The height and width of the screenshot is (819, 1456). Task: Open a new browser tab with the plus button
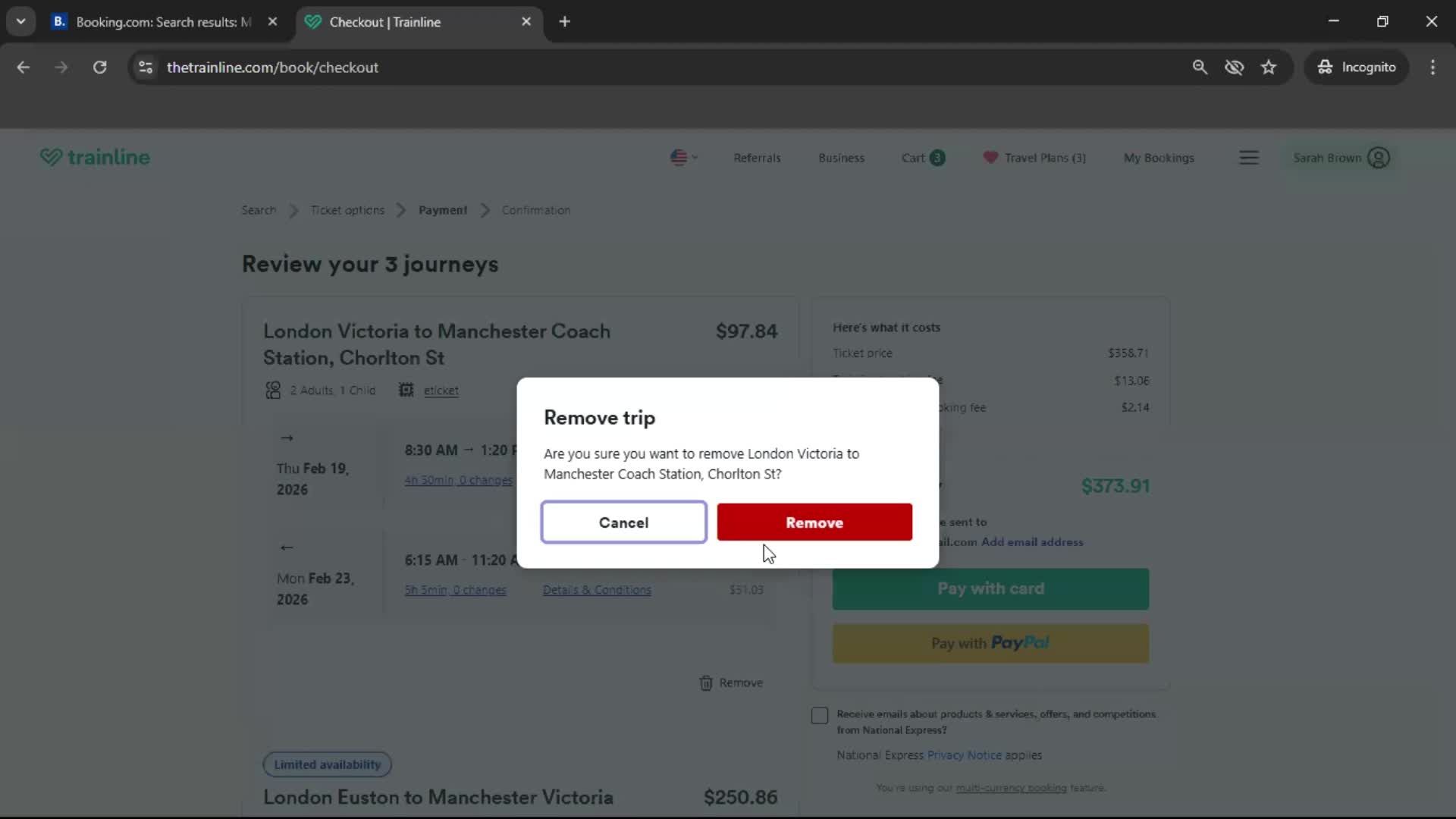(x=565, y=21)
